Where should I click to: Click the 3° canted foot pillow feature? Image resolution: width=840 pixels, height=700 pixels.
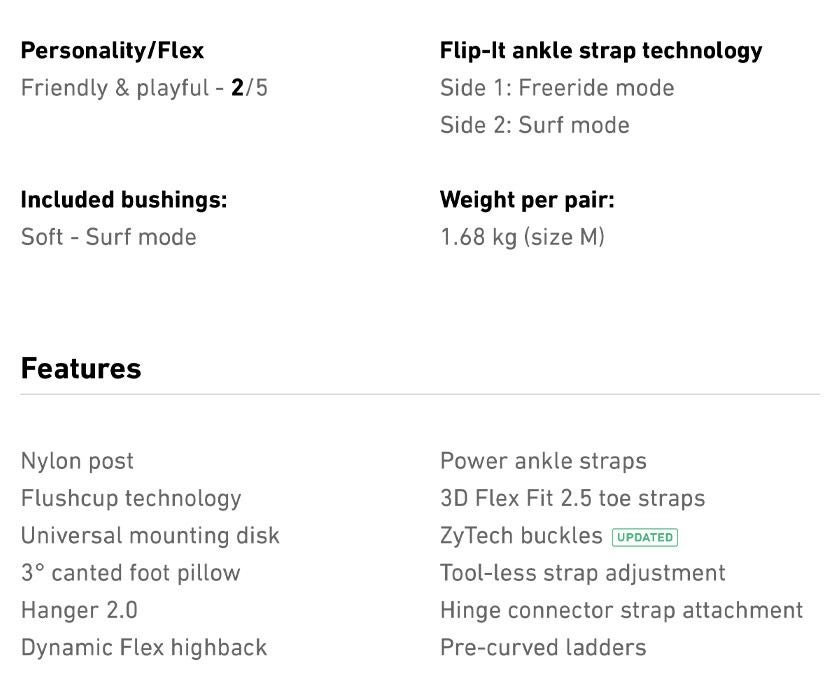pyautogui.click(x=130, y=573)
